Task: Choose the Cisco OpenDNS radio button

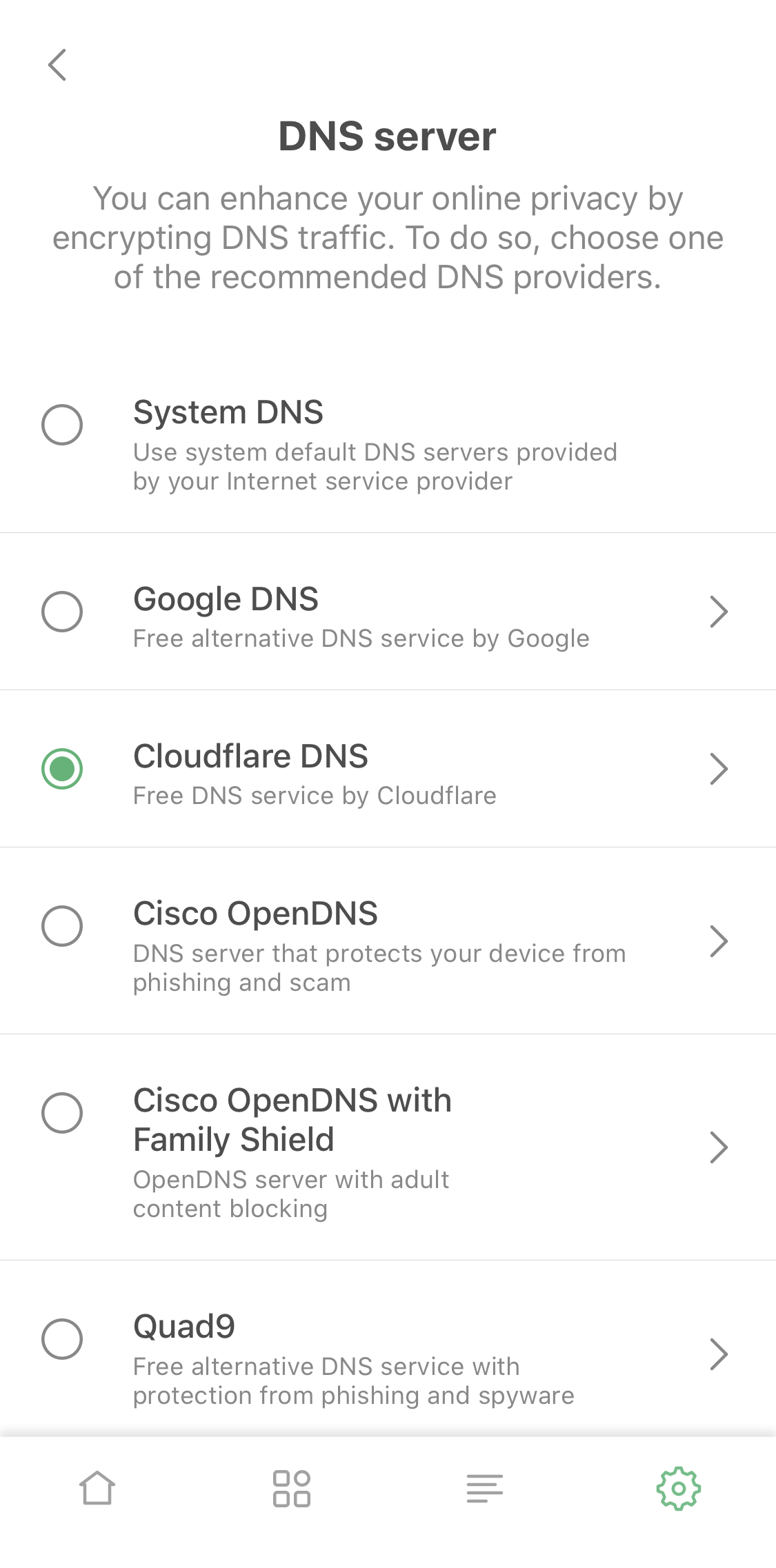Action: coord(62,926)
